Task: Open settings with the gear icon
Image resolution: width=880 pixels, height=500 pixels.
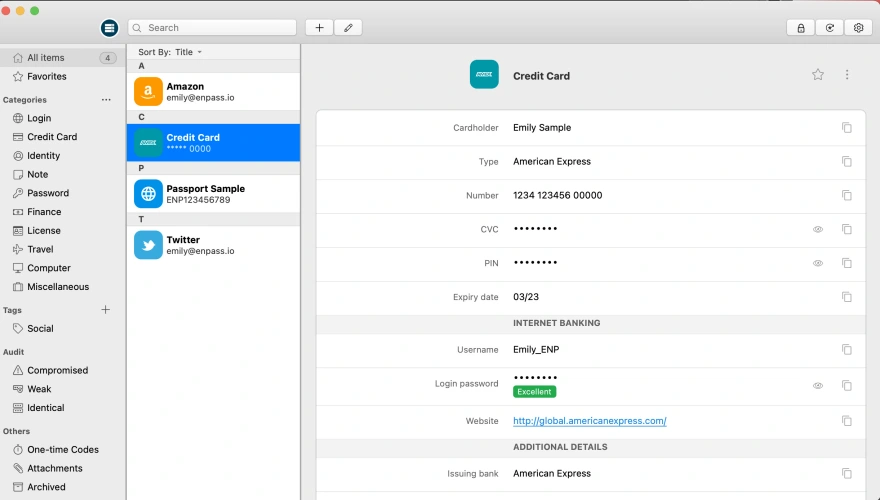Action: point(858,28)
